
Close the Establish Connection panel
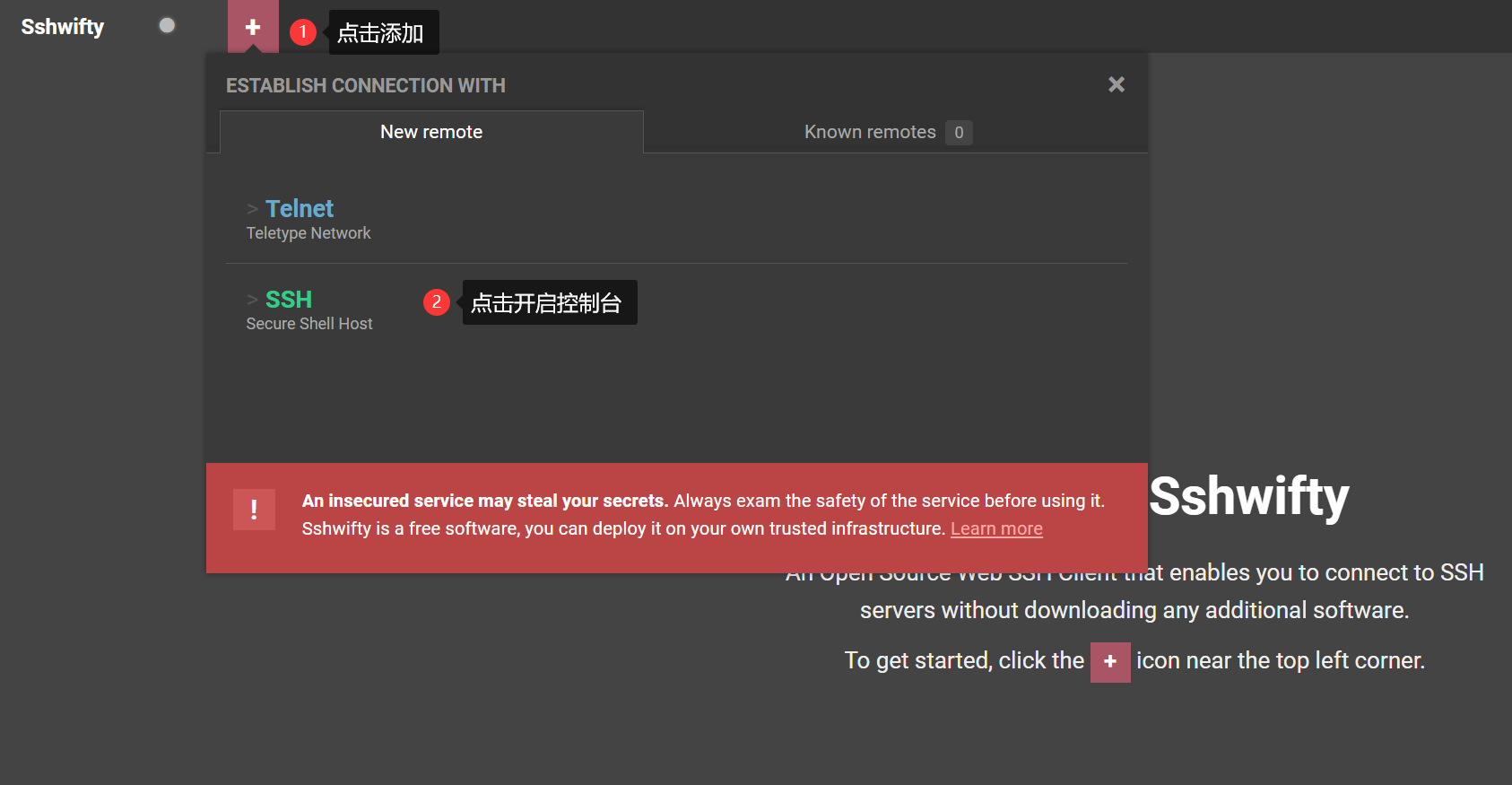[1116, 84]
